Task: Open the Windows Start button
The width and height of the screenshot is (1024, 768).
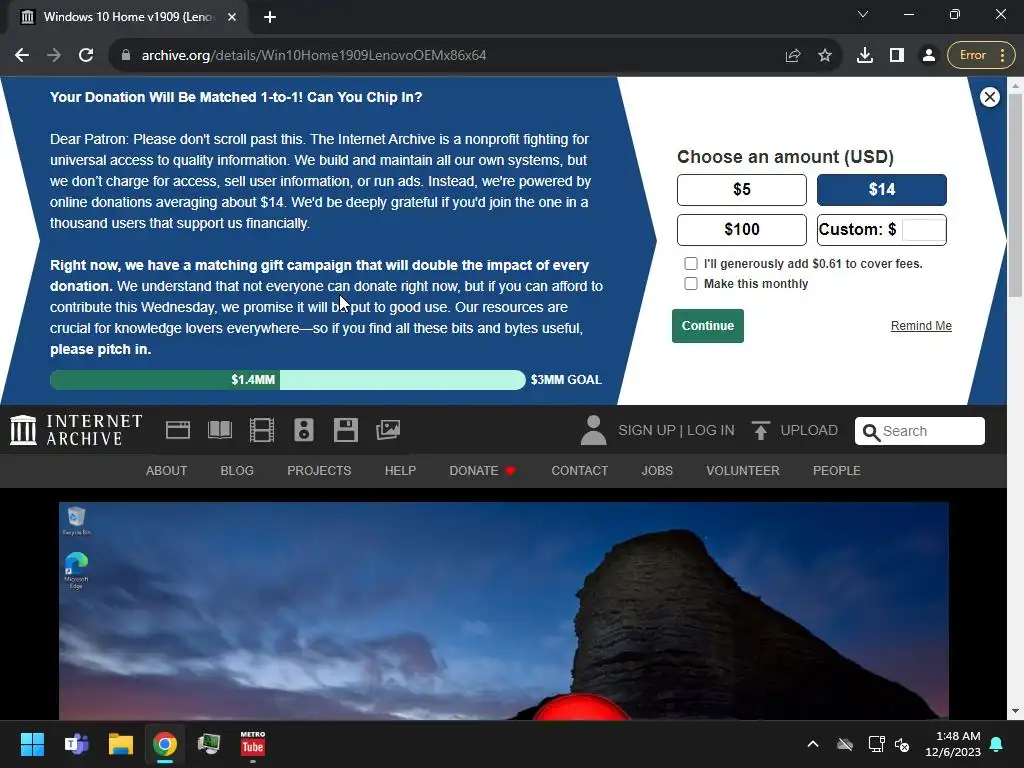Action: pyautogui.click(x=32, y=744)
